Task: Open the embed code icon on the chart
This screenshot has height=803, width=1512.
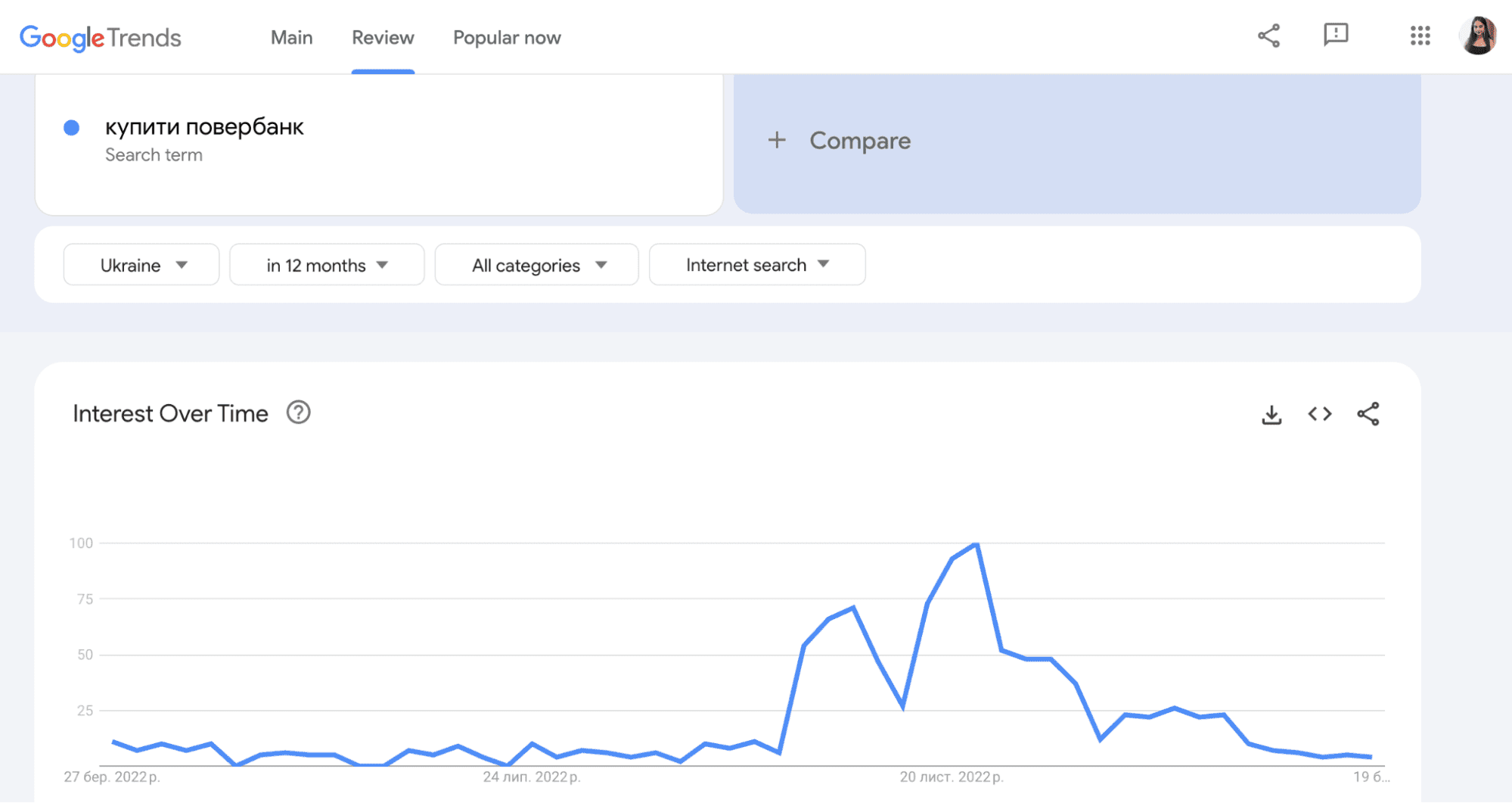Action: coord(1319,414)
